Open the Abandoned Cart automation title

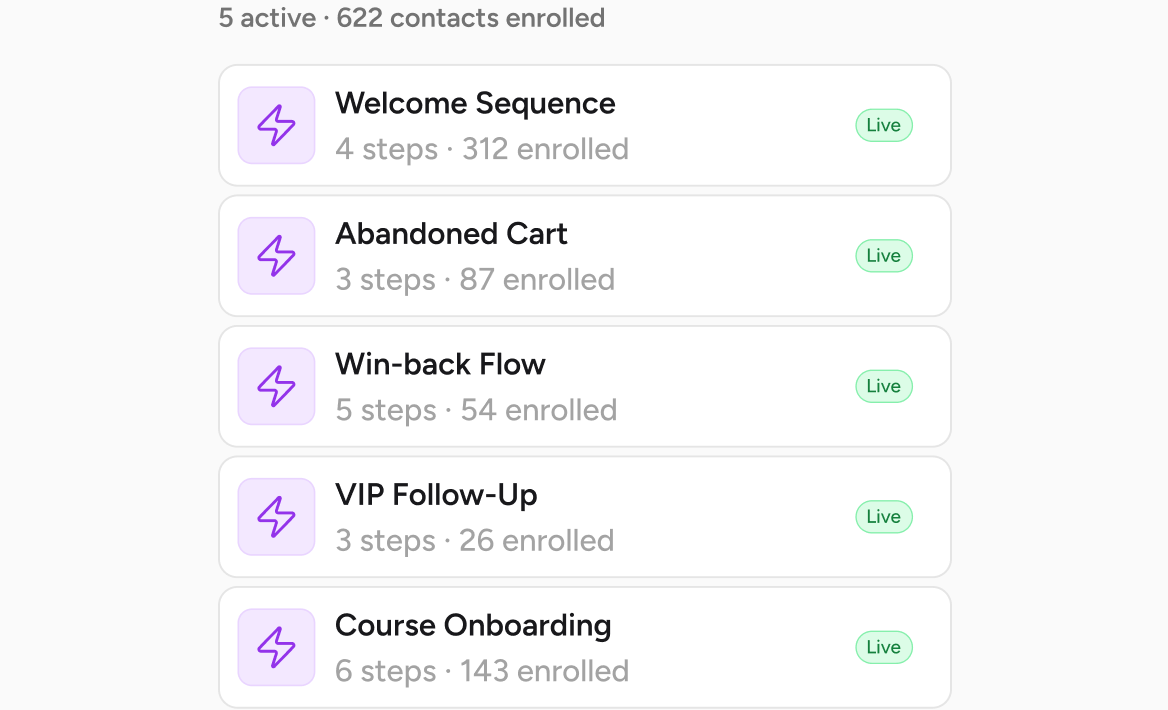[451, 234]
